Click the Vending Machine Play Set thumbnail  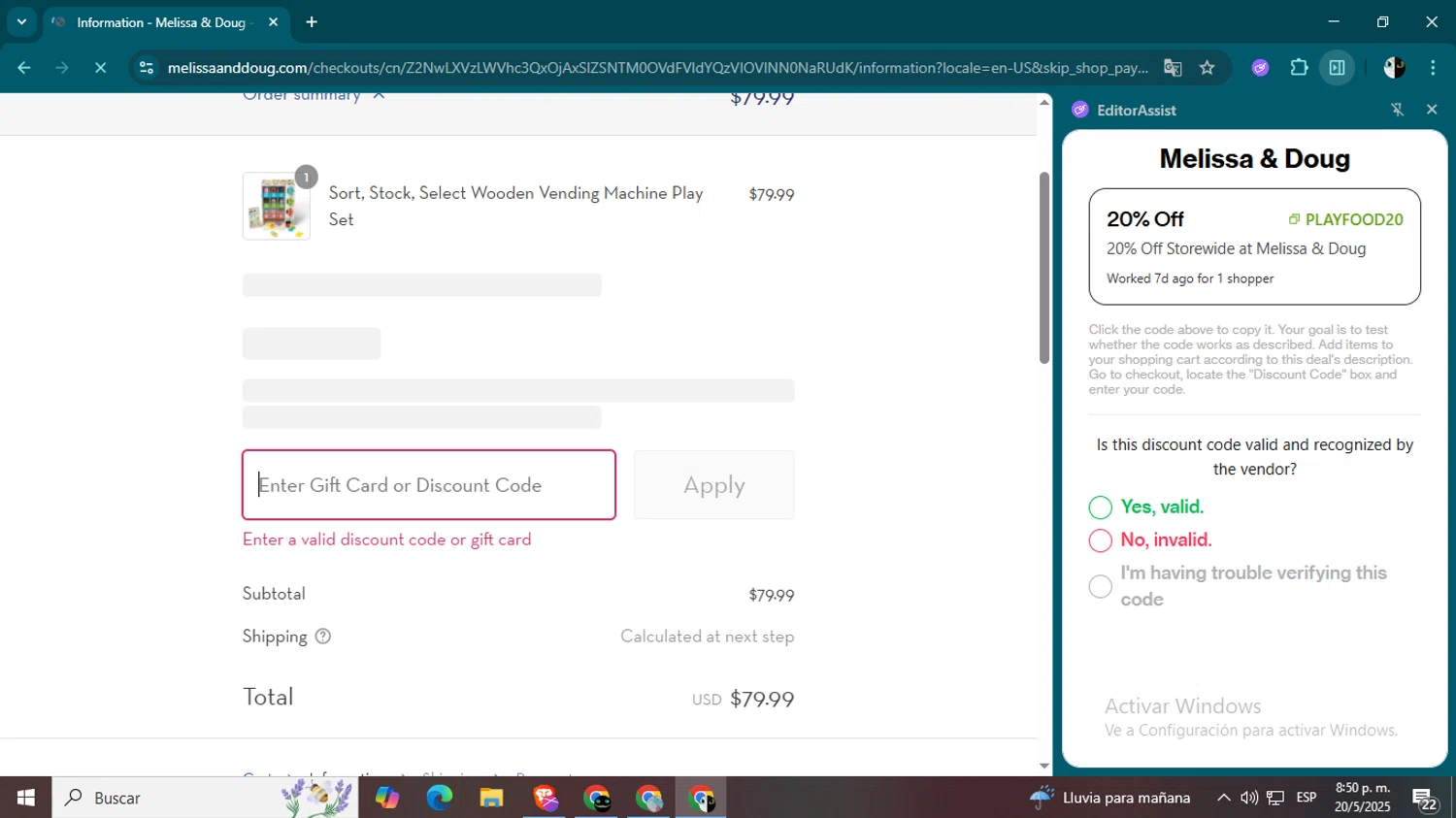[277, 206]
